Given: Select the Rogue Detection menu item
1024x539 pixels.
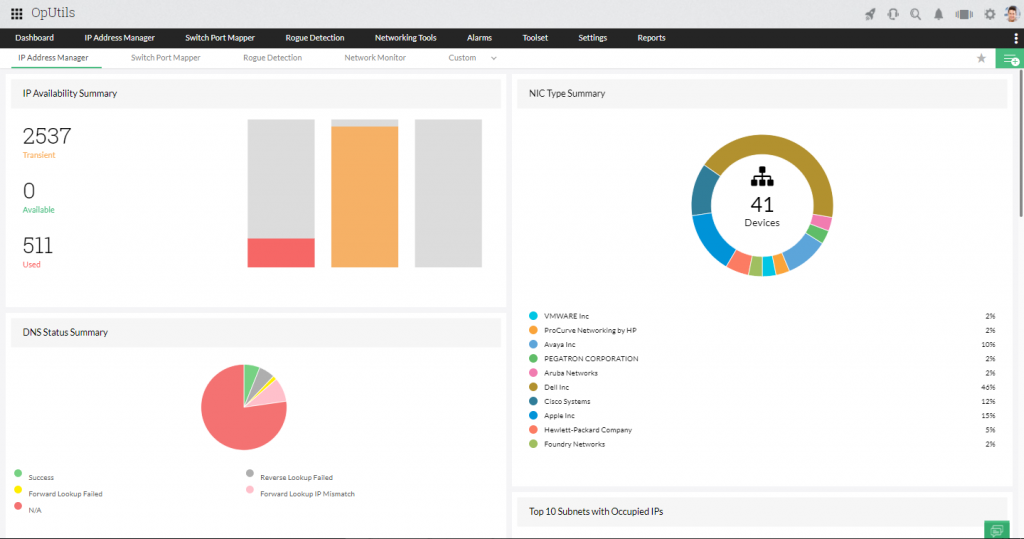Looking at the screenshot, I should [314, 38].
